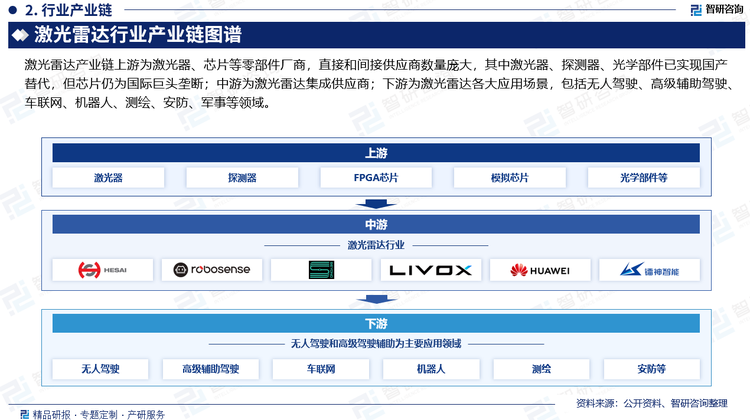Click the 镭神智能 logo box
750x420 pixels.
click(x=649, y=270)
